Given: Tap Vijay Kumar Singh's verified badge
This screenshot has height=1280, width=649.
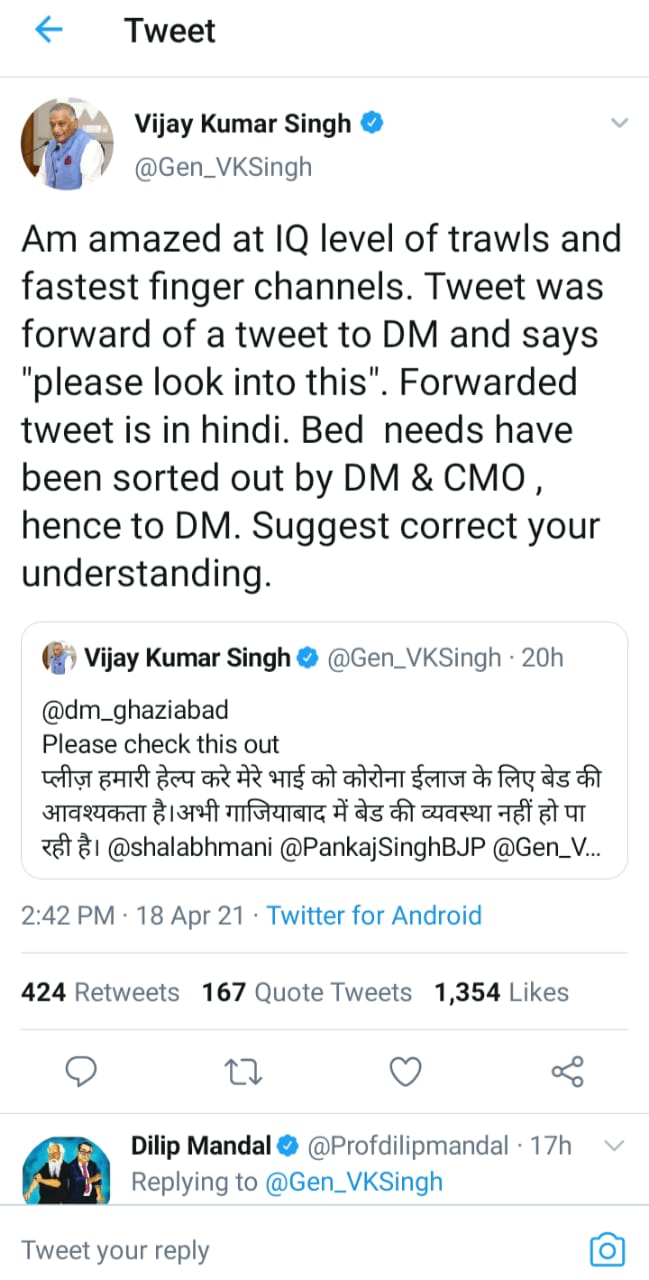Looking at the screenshot, I should coord(373,124).
